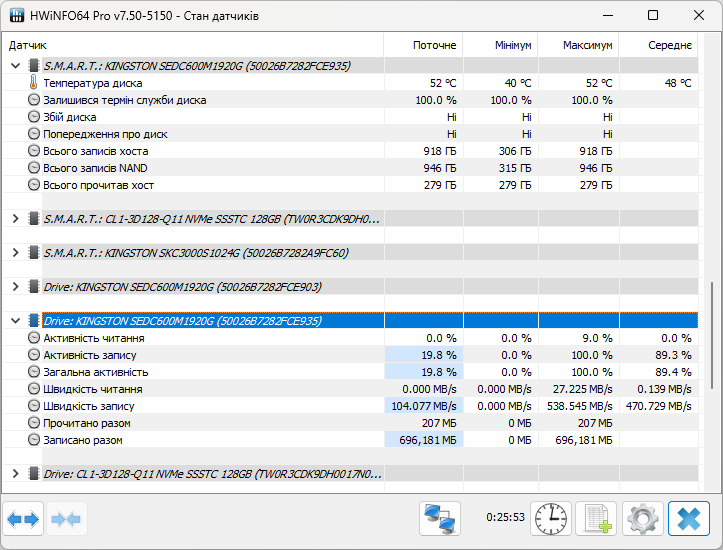Select the 'Всього записів NAND' row
This screenshot has height=550, width=723.
(96, 168)
